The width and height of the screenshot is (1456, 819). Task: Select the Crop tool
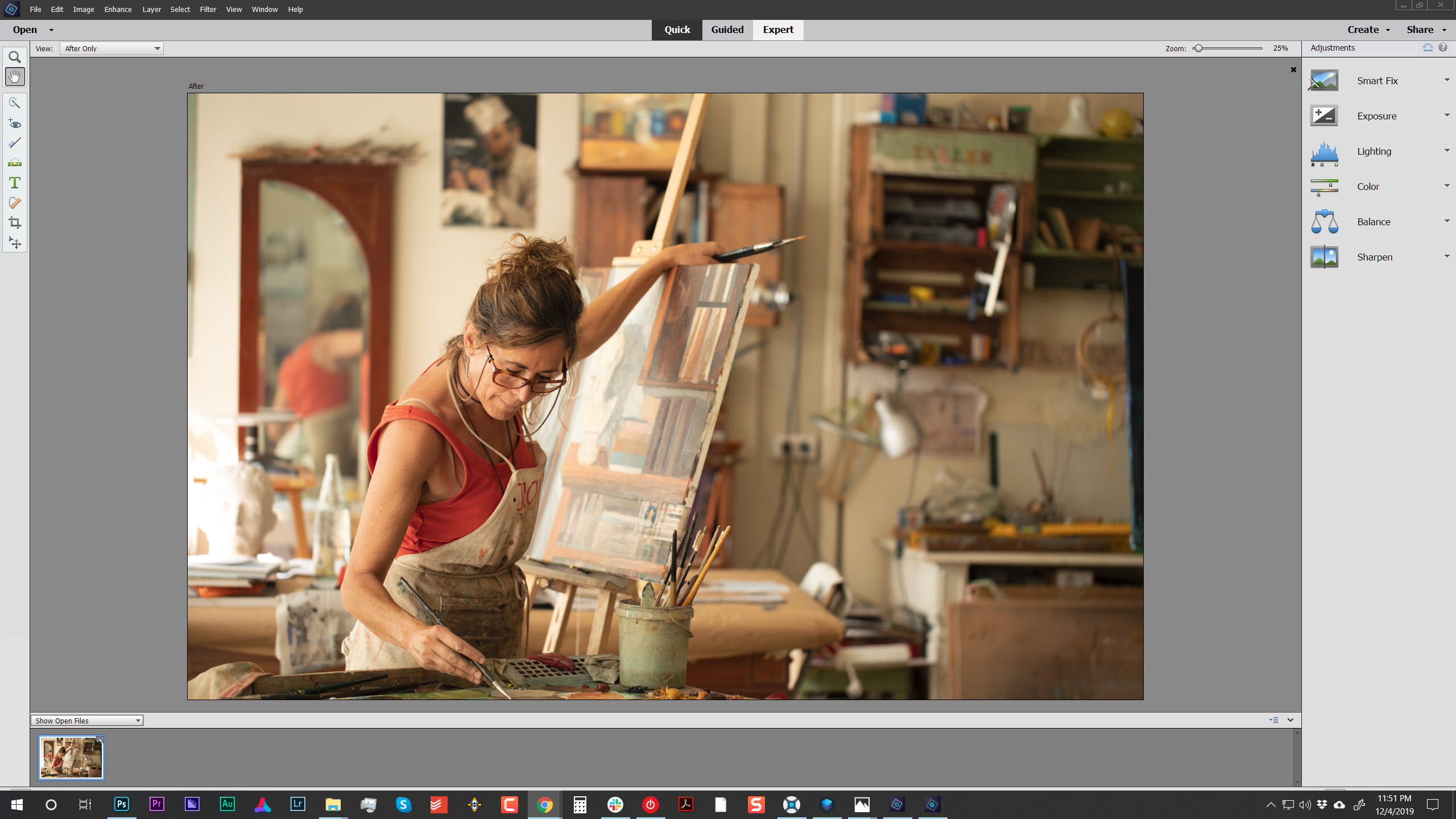[14, 223]
